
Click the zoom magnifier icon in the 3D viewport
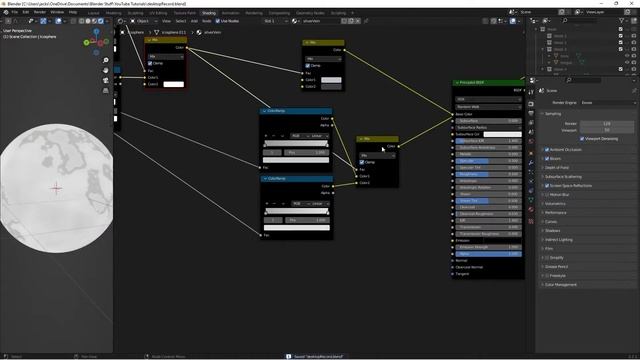[x=106, y=60]
